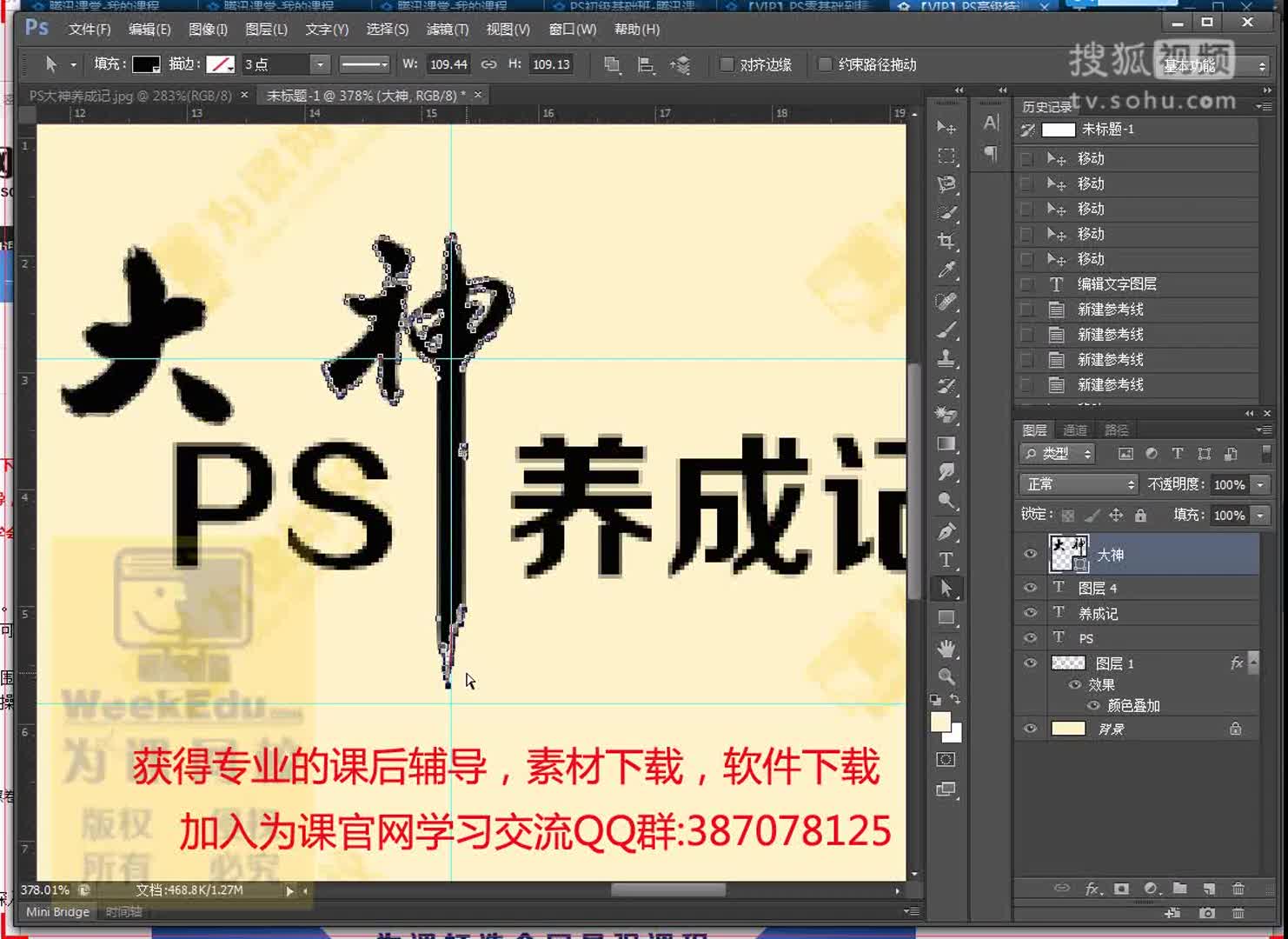This screenshot has width=1288, height=939.
Task: Select the Zoom tool in toolbox
Action: (x=946, y=676)
